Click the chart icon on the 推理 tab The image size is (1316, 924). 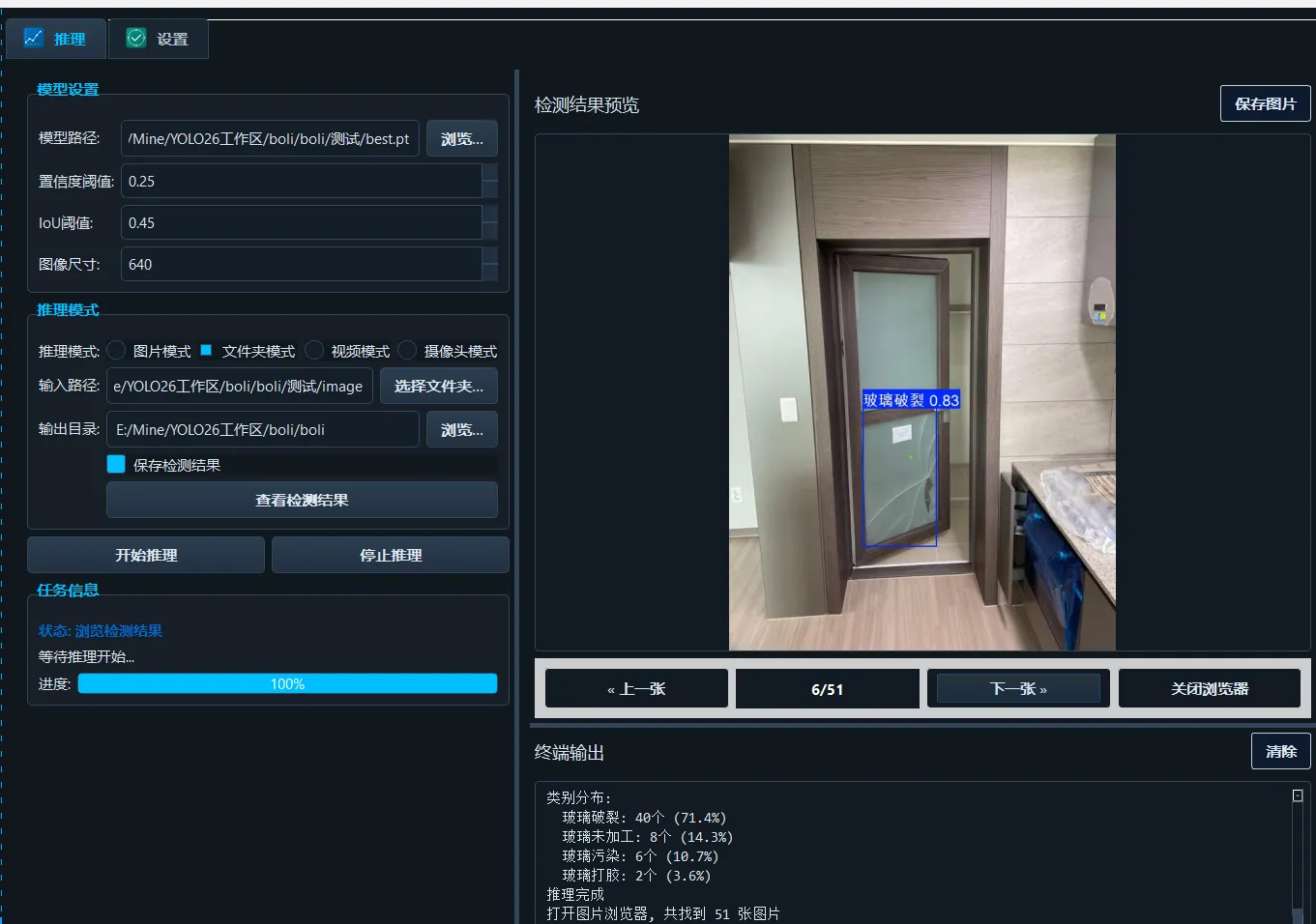click(x=35, y=38)
